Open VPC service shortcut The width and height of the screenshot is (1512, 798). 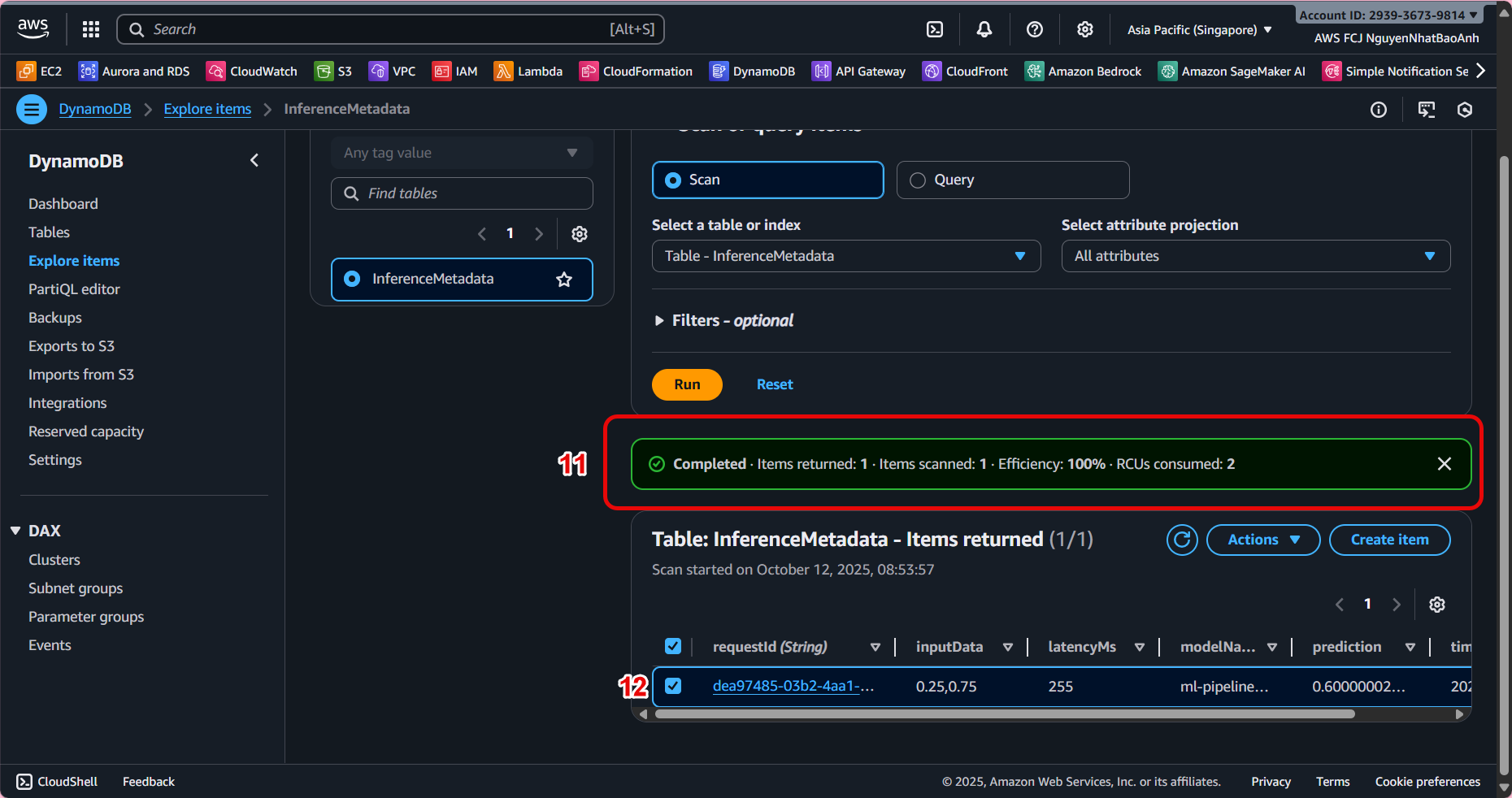pos(392,72)
